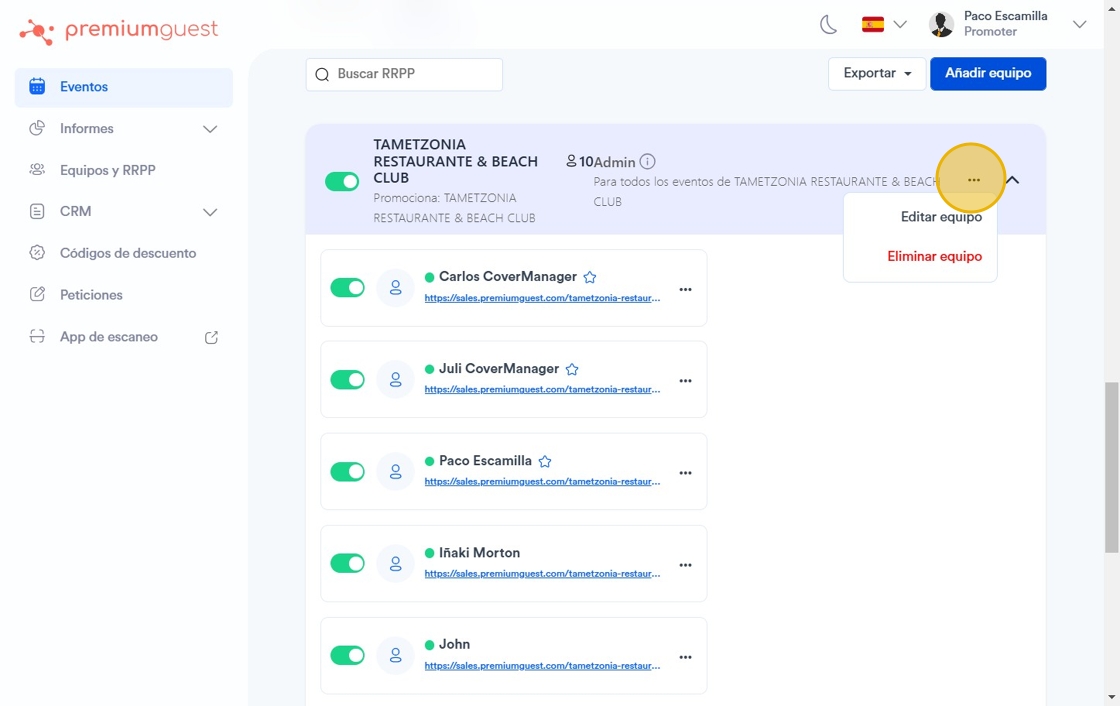Click the star next to Juli CoverManager

tap(572, 369)
